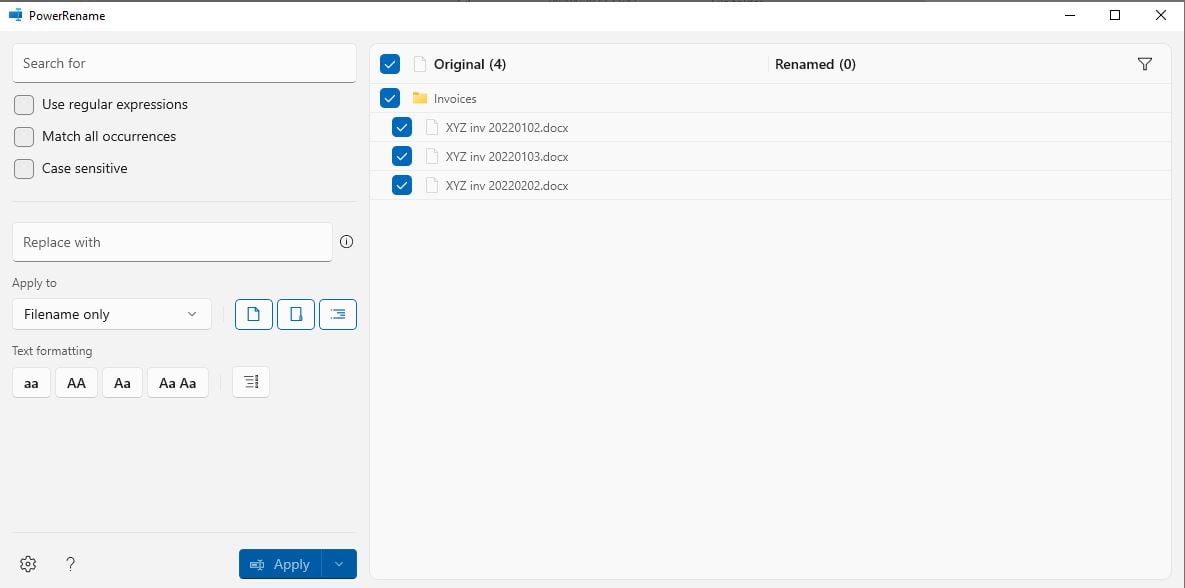This screenshot has width=1185, height=588.
Task: Apply title case formatting with Aa icon
Action: click(x=122, y=382)
